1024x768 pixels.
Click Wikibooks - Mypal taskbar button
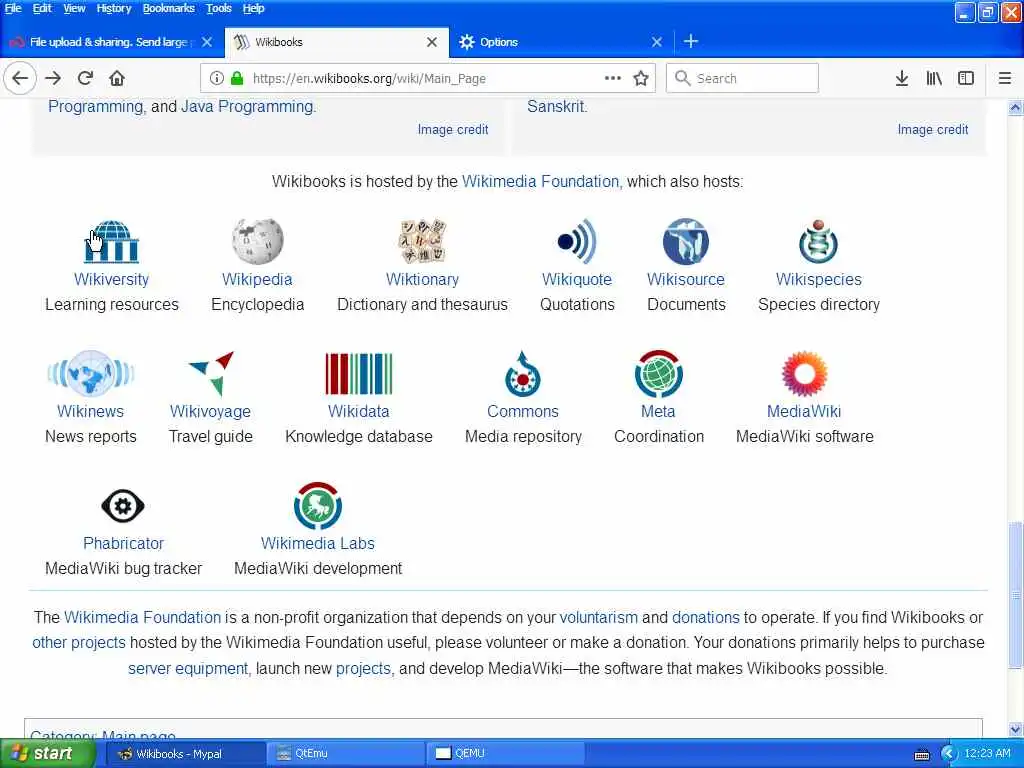pos(184,753)
